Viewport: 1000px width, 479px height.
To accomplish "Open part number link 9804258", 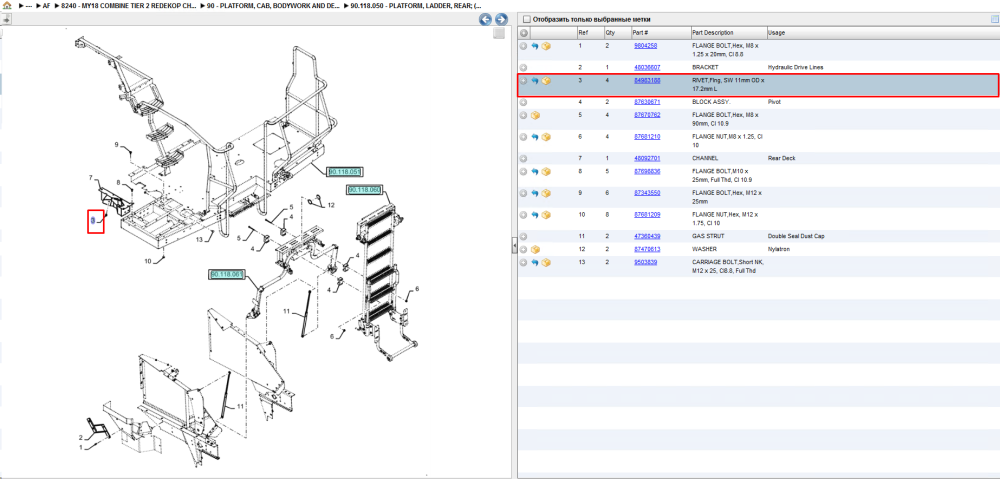I will (x=645, y=46).
